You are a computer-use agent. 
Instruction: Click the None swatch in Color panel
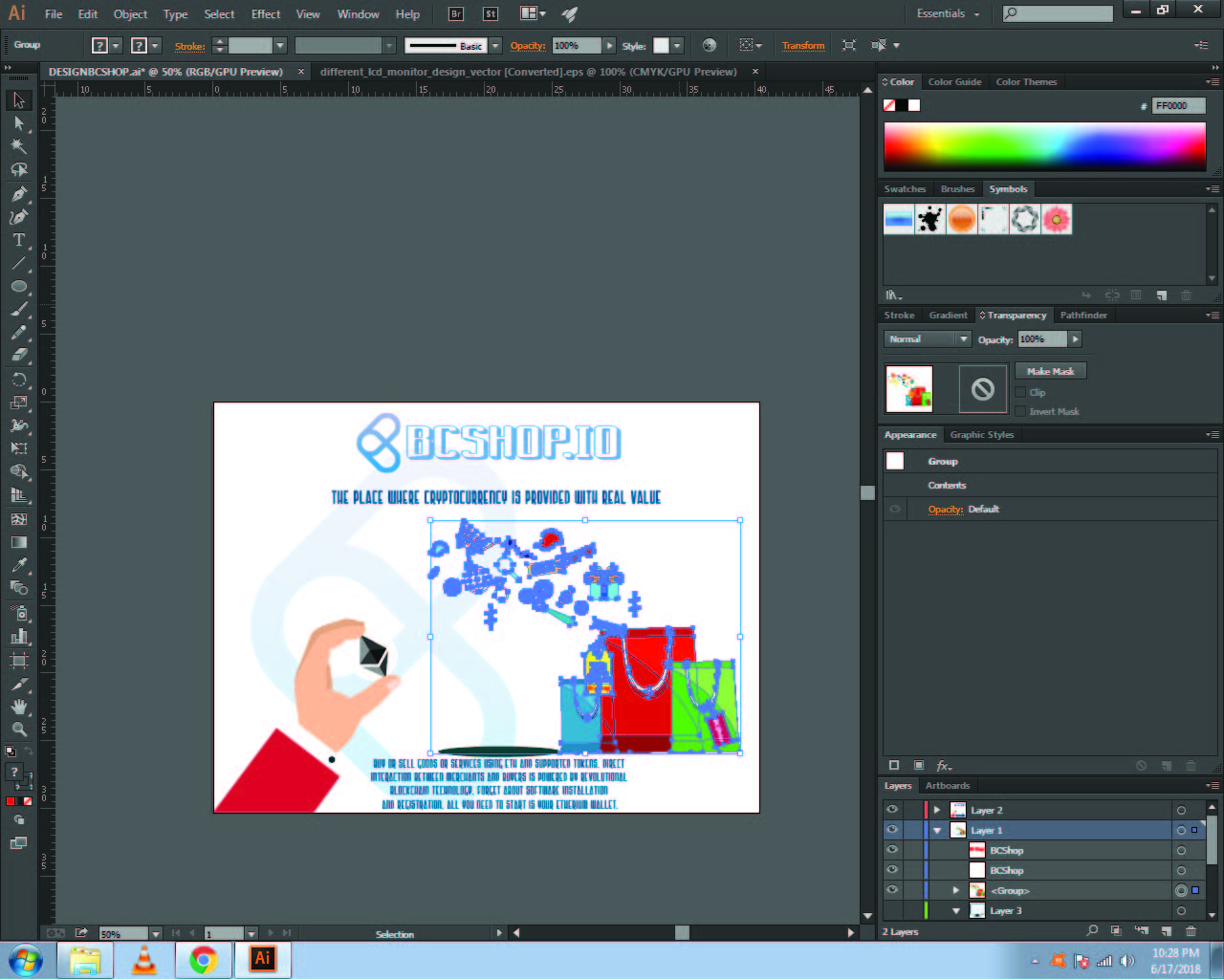pos(889,105)
